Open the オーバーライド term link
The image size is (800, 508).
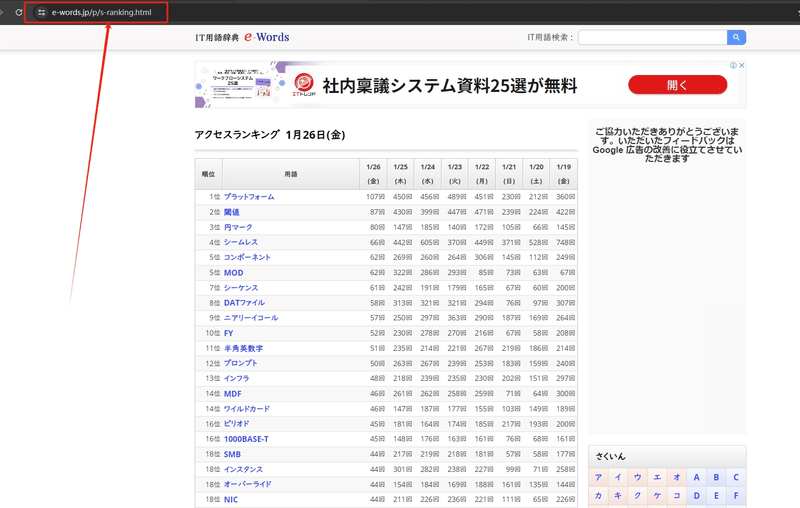tap(247, 485)
